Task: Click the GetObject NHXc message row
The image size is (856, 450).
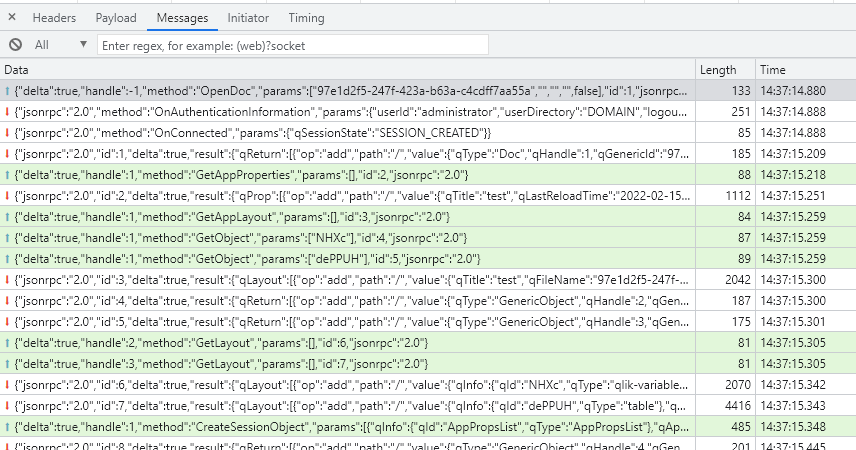Action: [350, 237]
